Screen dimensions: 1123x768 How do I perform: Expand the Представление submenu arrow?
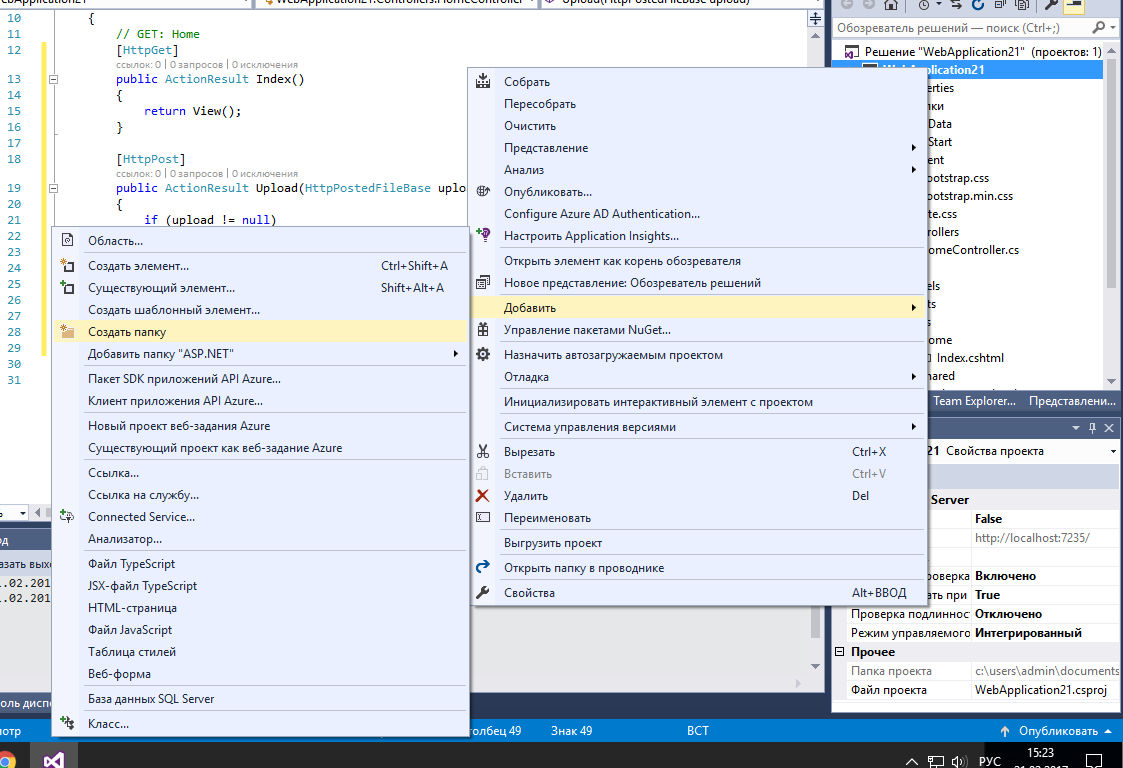click(914, 148)
